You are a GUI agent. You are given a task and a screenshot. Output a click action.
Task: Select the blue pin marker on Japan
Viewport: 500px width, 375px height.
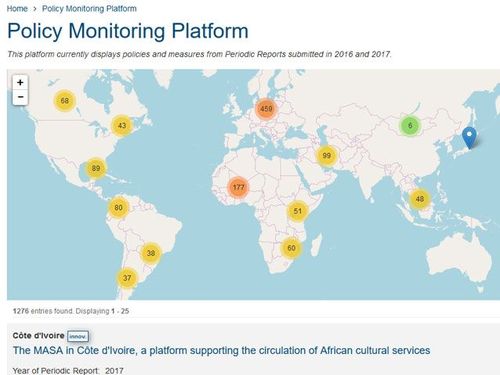point(469,137)
